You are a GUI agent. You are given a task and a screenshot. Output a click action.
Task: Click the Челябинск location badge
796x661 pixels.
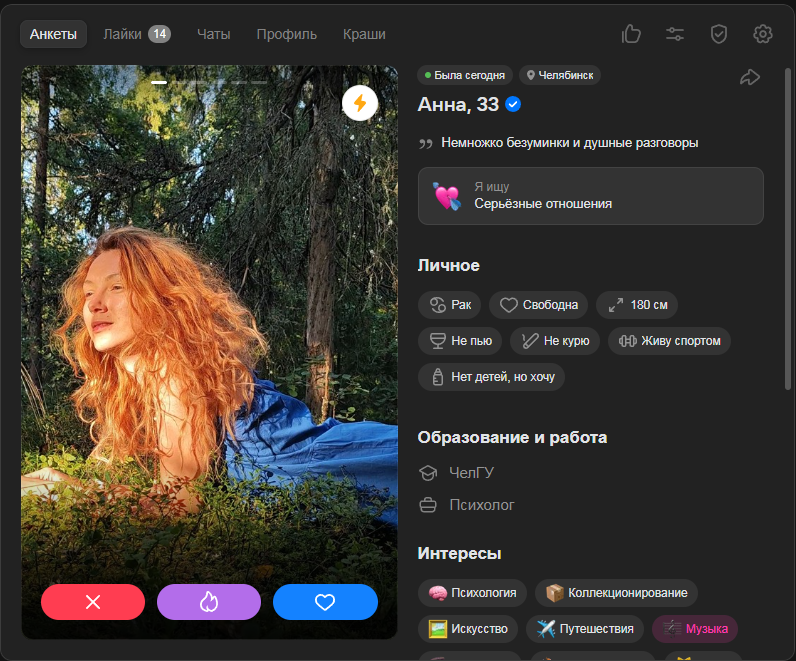pyautogui.click(x=559, y=75)
